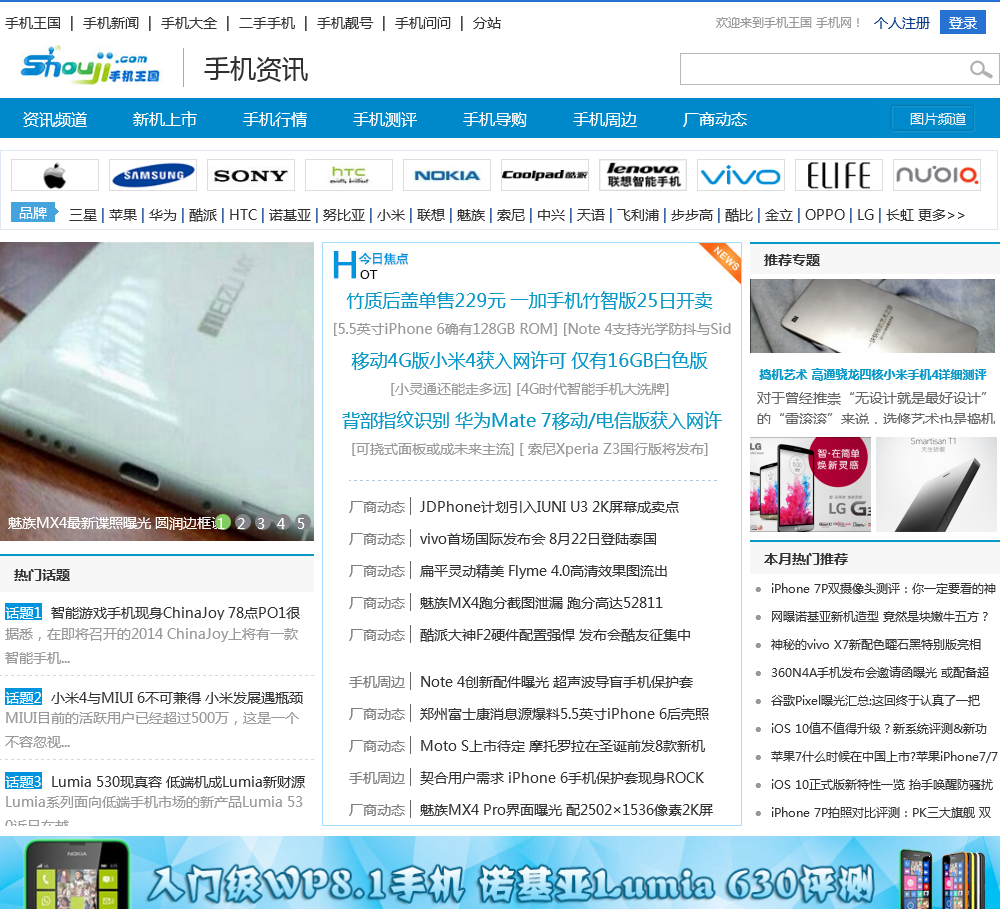Image resolution: width=1000 pixels, height=909 pixels.
Task: Open 手机靓号 in the top menu
Action: pyautogui.click(x=345, y=23)
